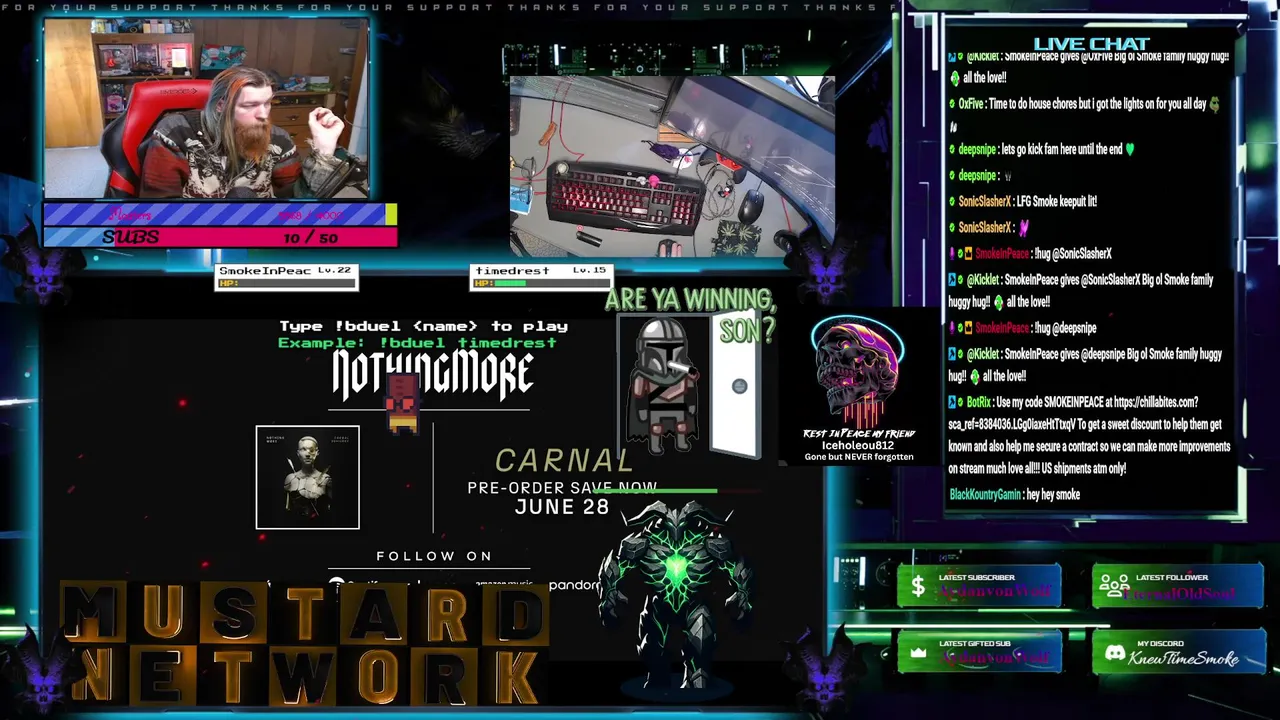Click the Latest Subscriber panel
This screenshot has width=1280, height=720.
[979, 587]
